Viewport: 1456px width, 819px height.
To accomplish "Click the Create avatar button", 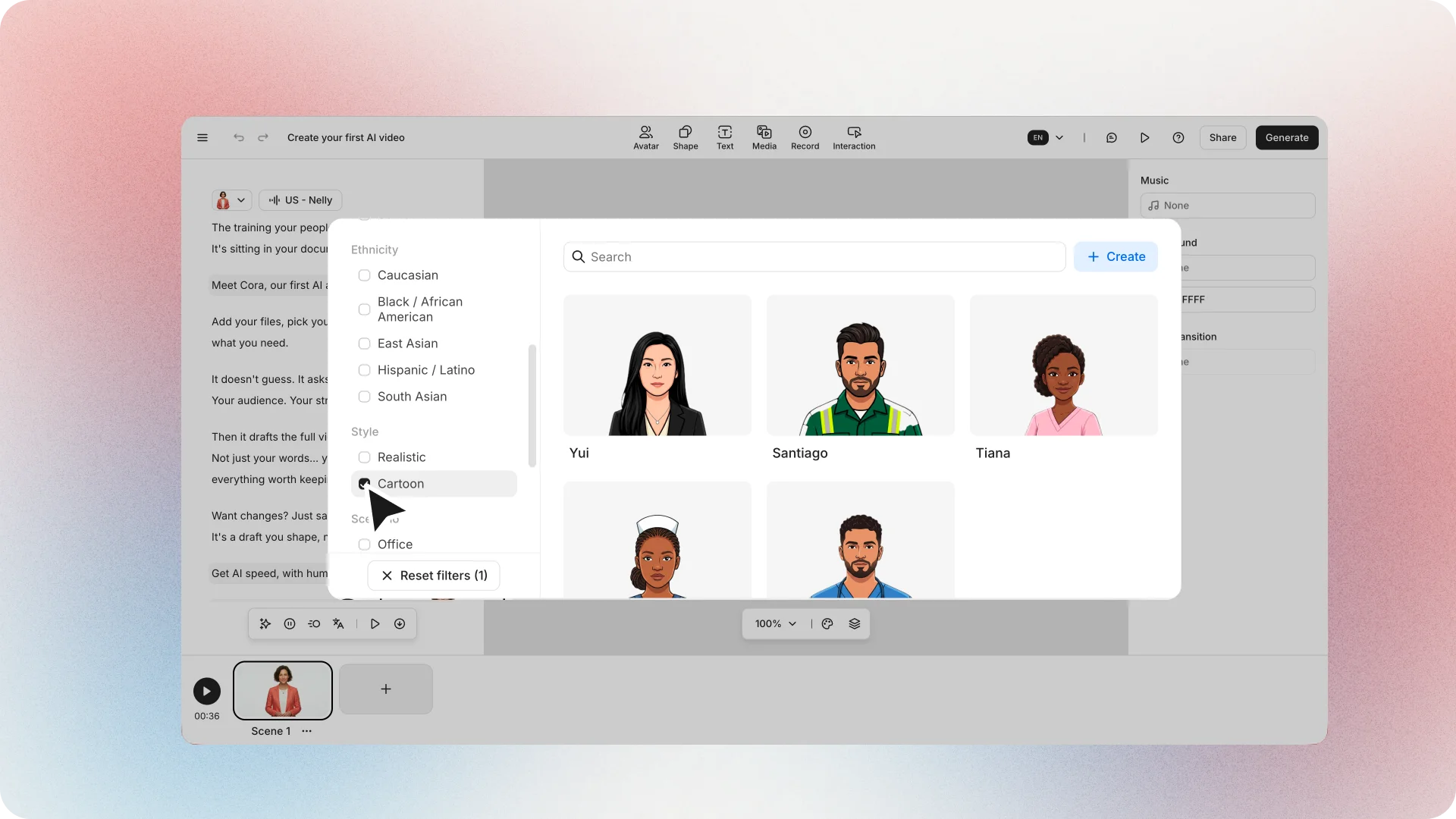I will point(1116,257).
